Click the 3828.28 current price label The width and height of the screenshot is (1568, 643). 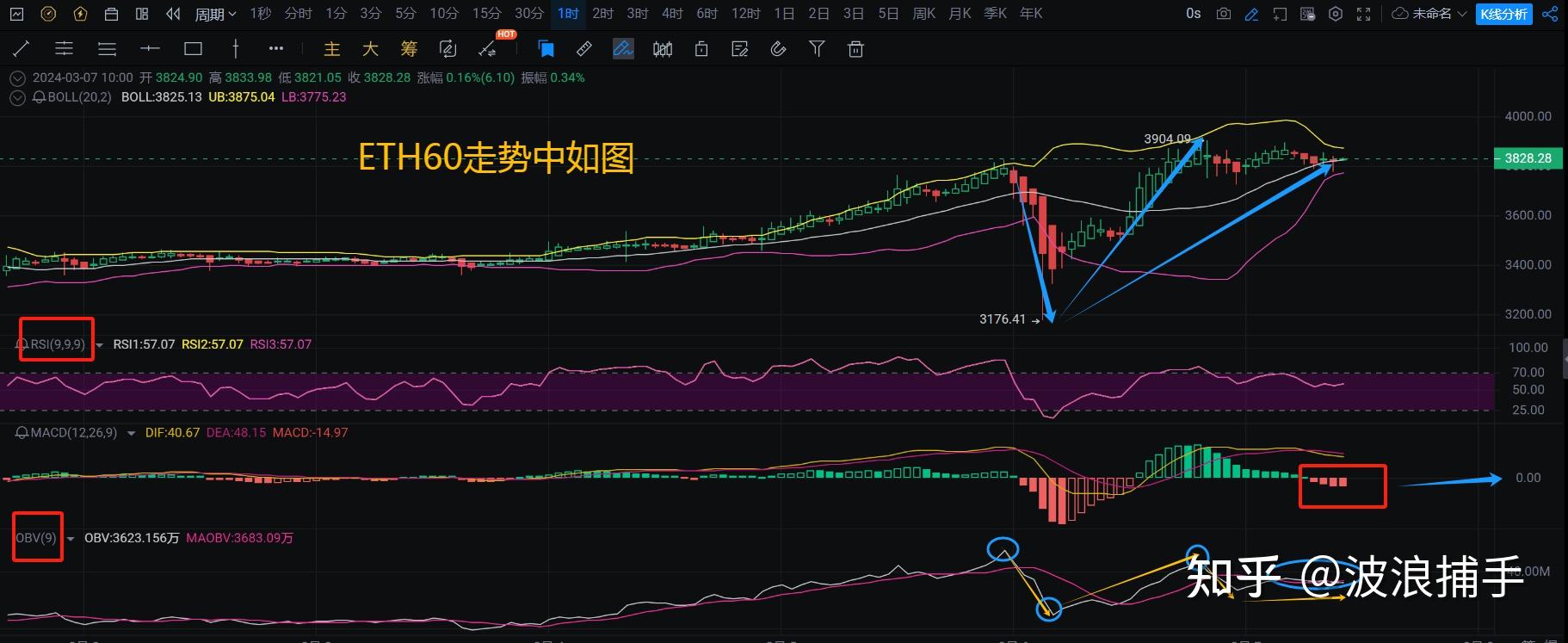click(x=1528, y=158)
